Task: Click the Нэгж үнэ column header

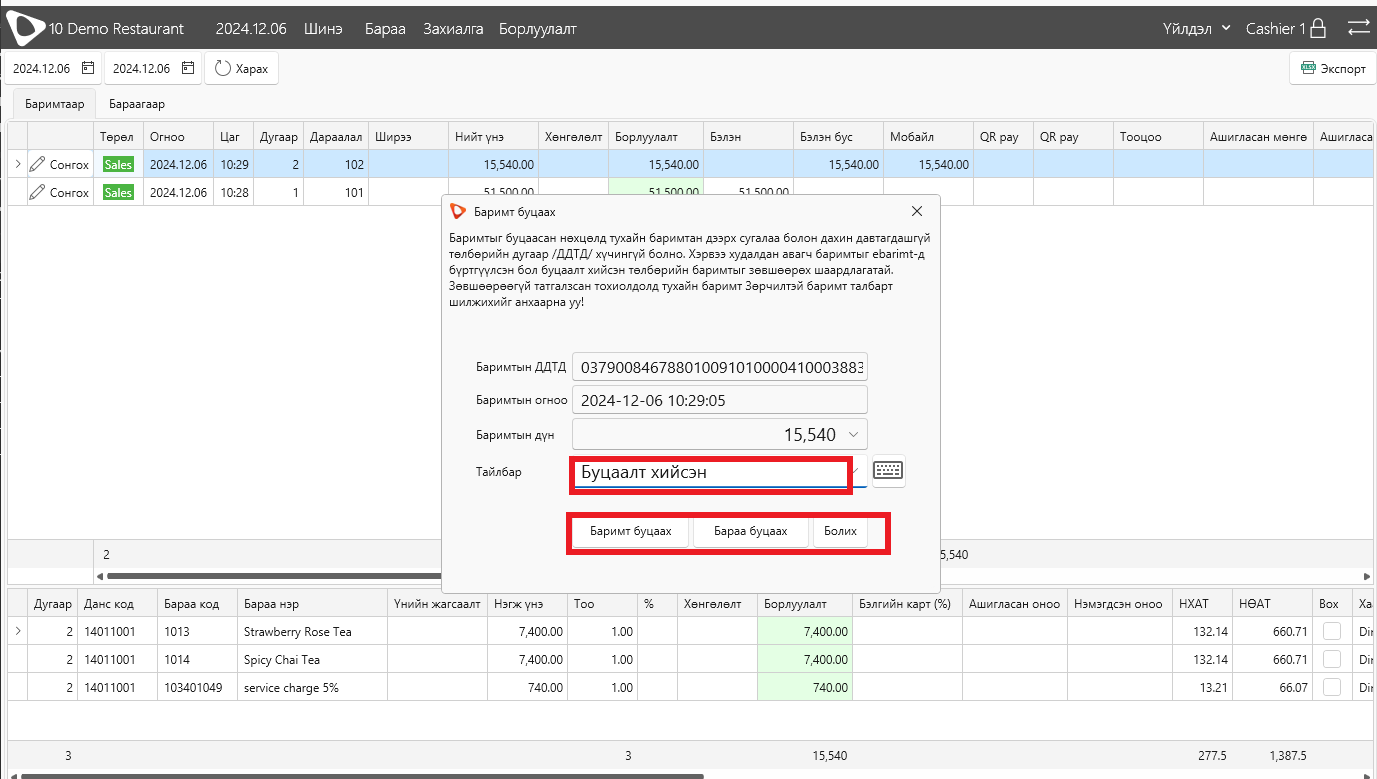Action: pos(527,603)
